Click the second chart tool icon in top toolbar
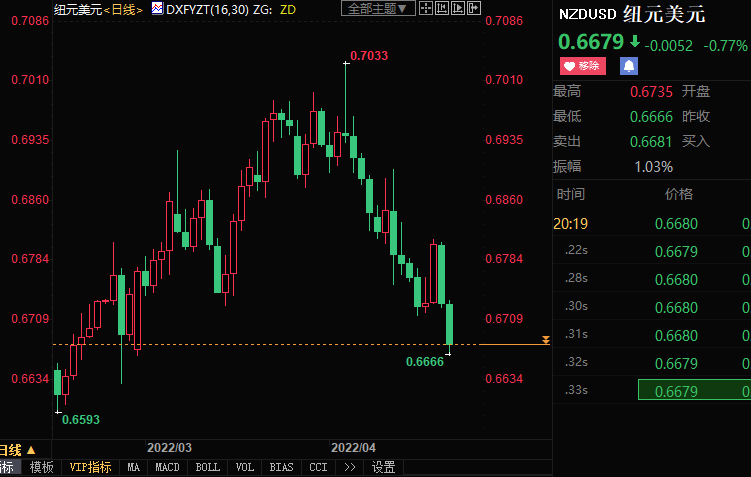 pos(443,9)
